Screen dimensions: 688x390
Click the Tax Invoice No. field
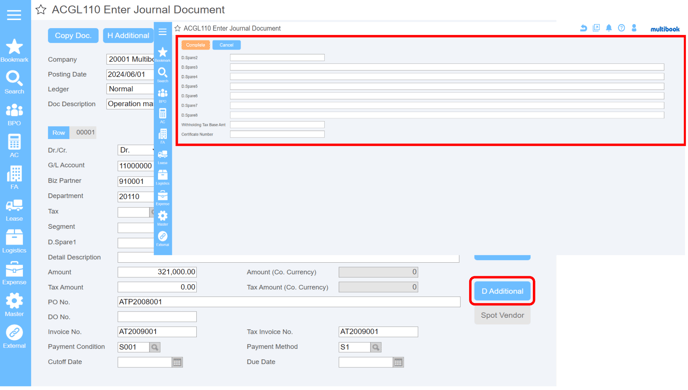[x=378, y=332]
